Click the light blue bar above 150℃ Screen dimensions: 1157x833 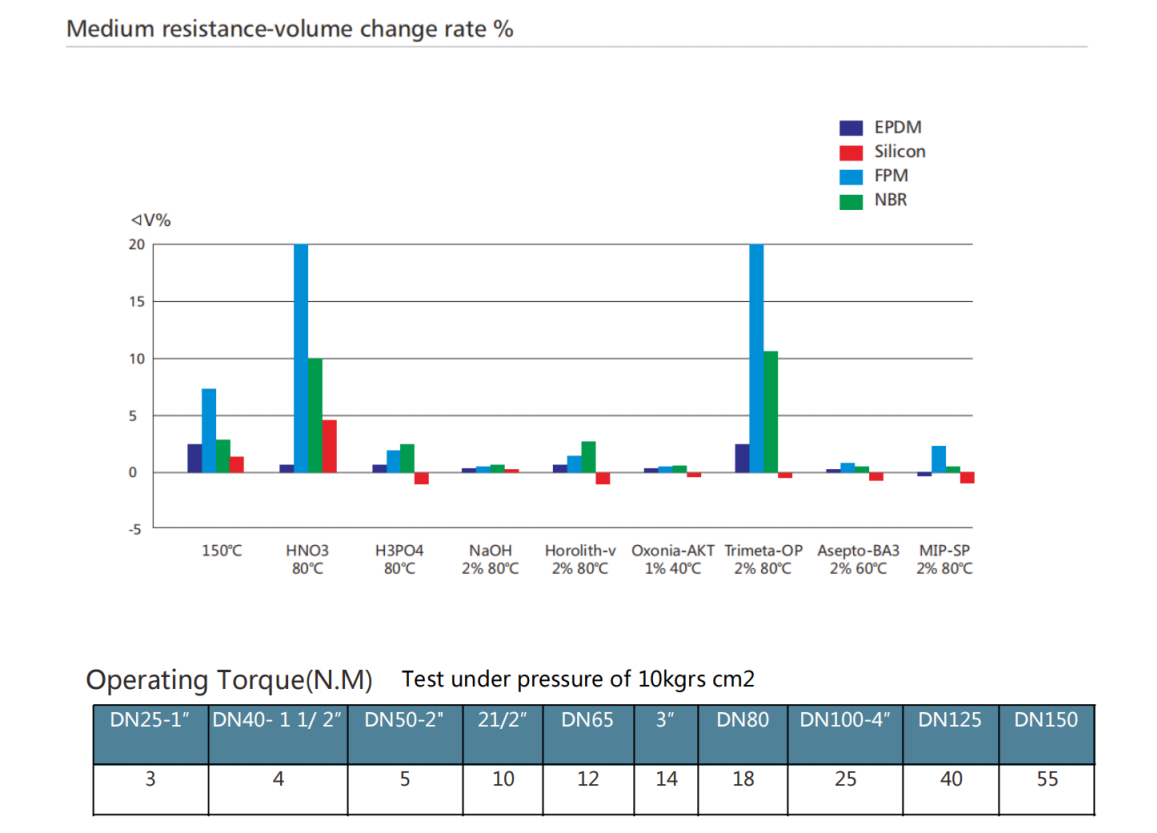point(209,430)
